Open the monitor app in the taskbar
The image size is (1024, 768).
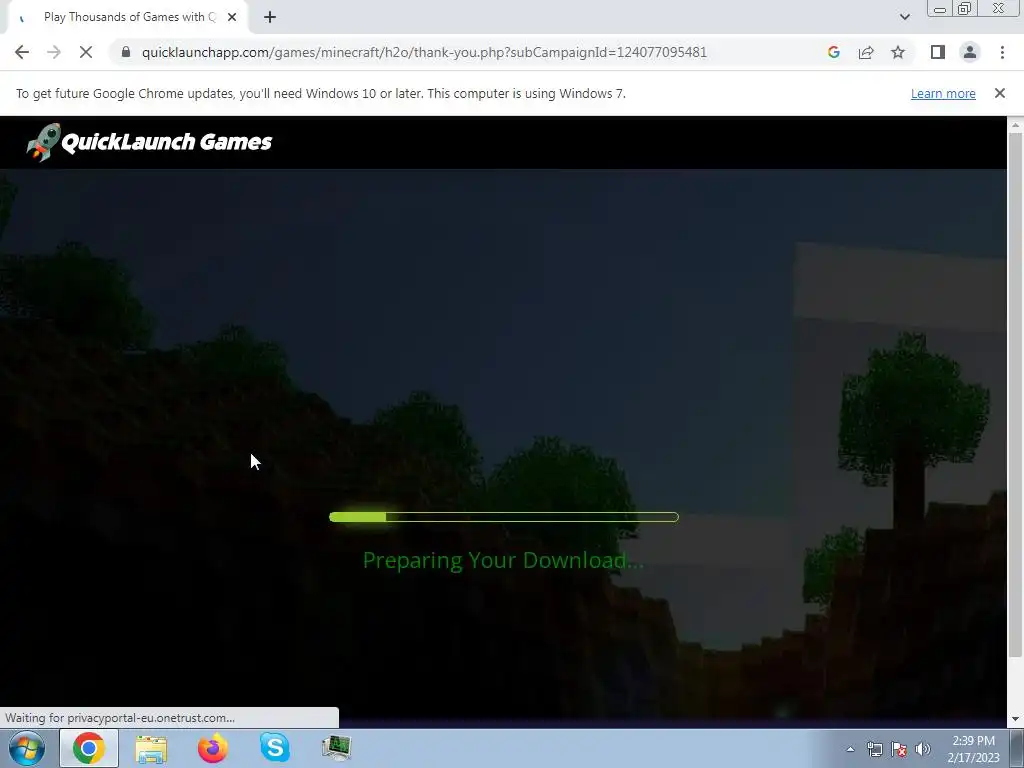click(337, 748)
